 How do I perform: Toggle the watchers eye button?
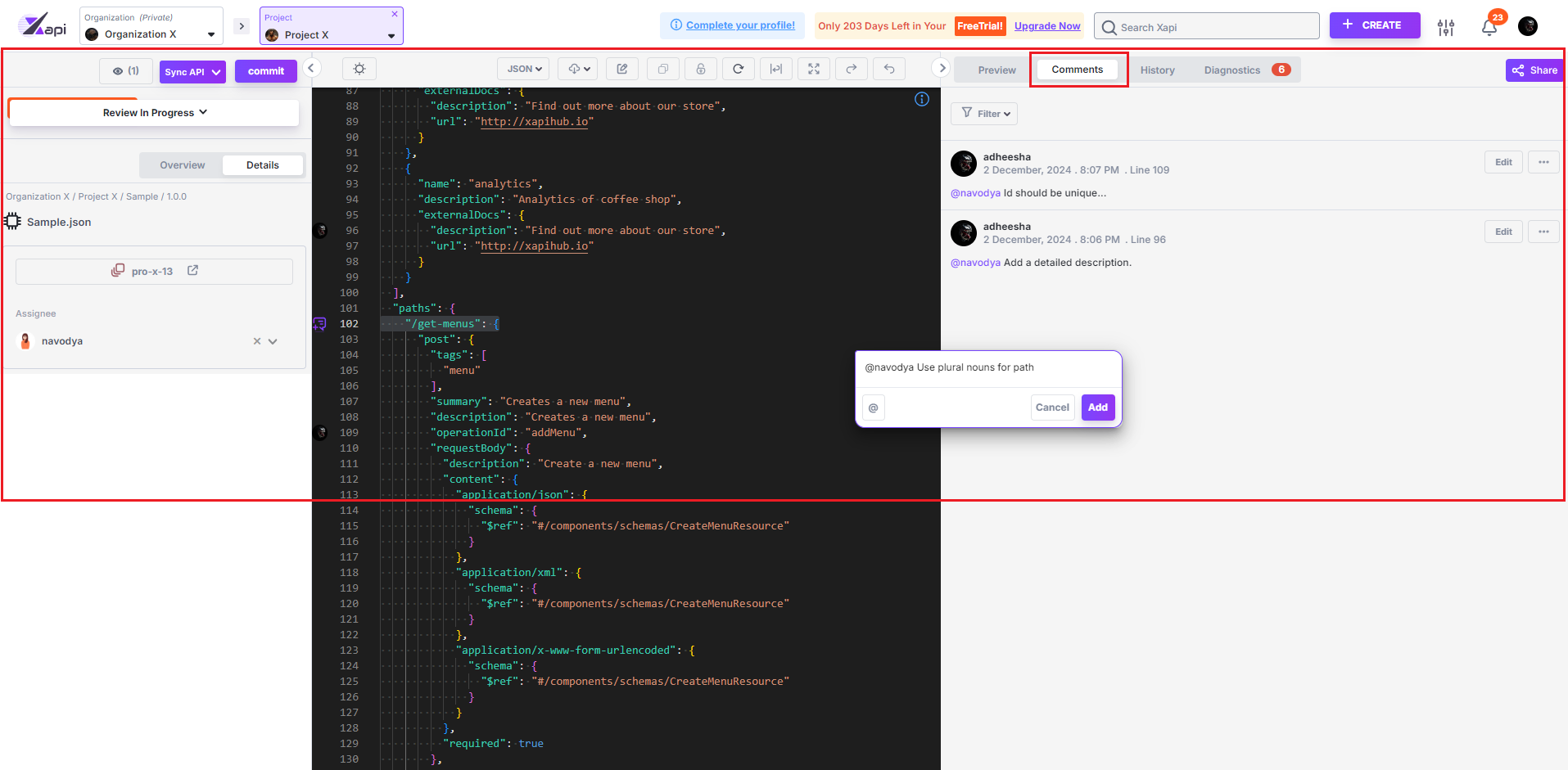(126, 71)
